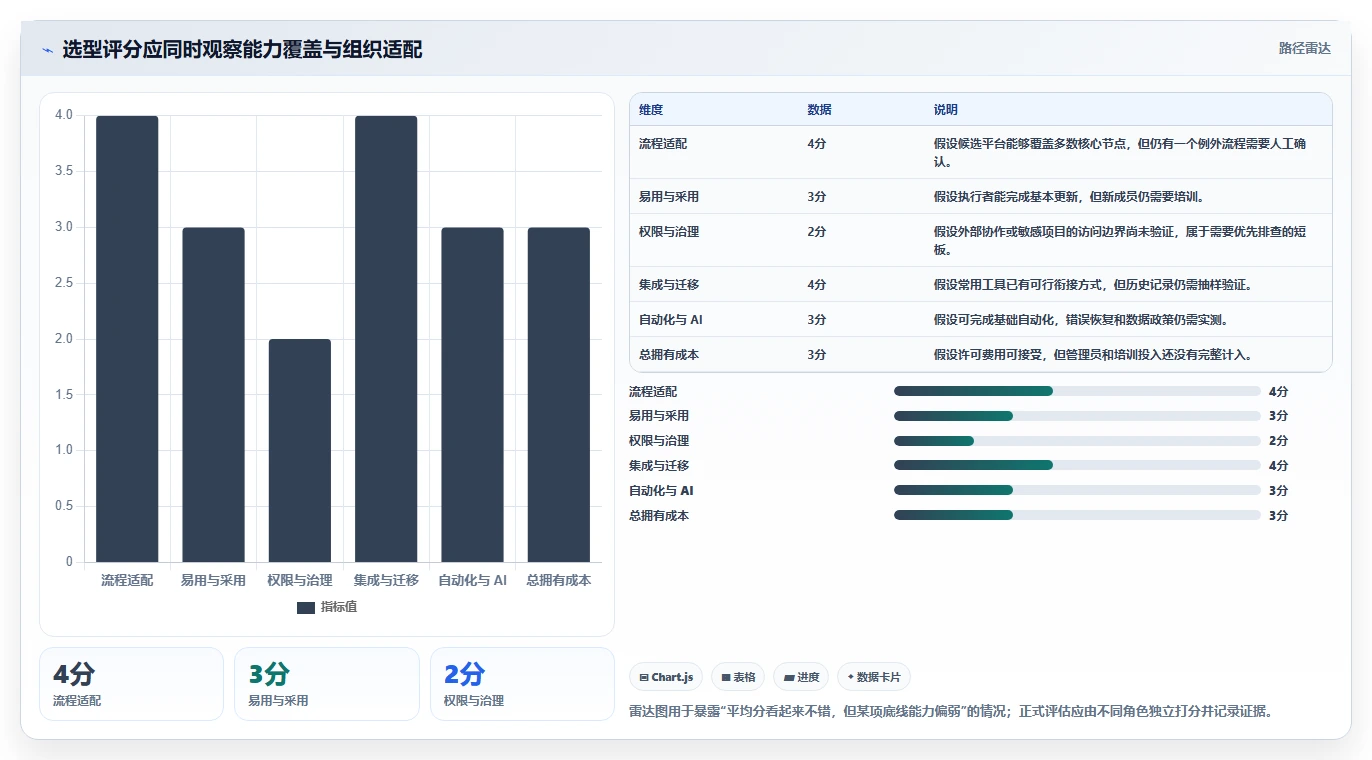Image resolution: width=1372 pixels, height=760 pixels.
Task: Click the 路径雷达 label in the header
Action: [x=1304, y=48]
